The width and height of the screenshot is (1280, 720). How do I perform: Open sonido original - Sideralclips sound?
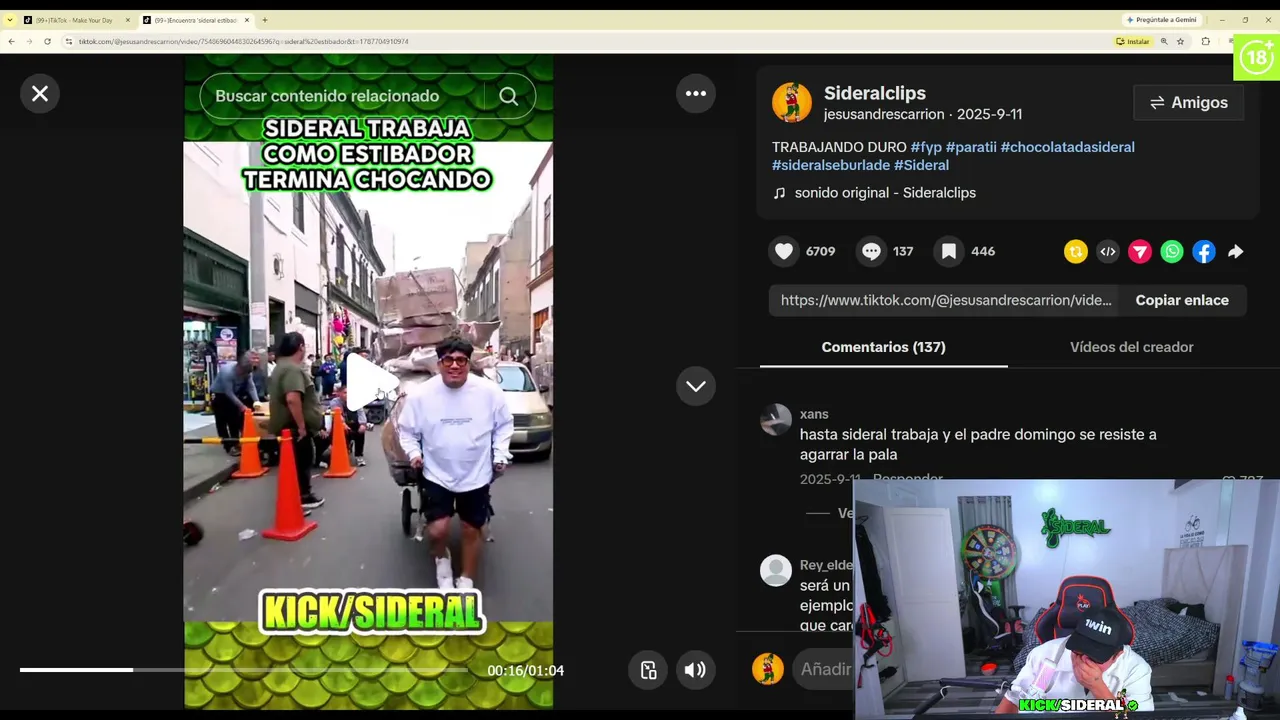[885, 193]
